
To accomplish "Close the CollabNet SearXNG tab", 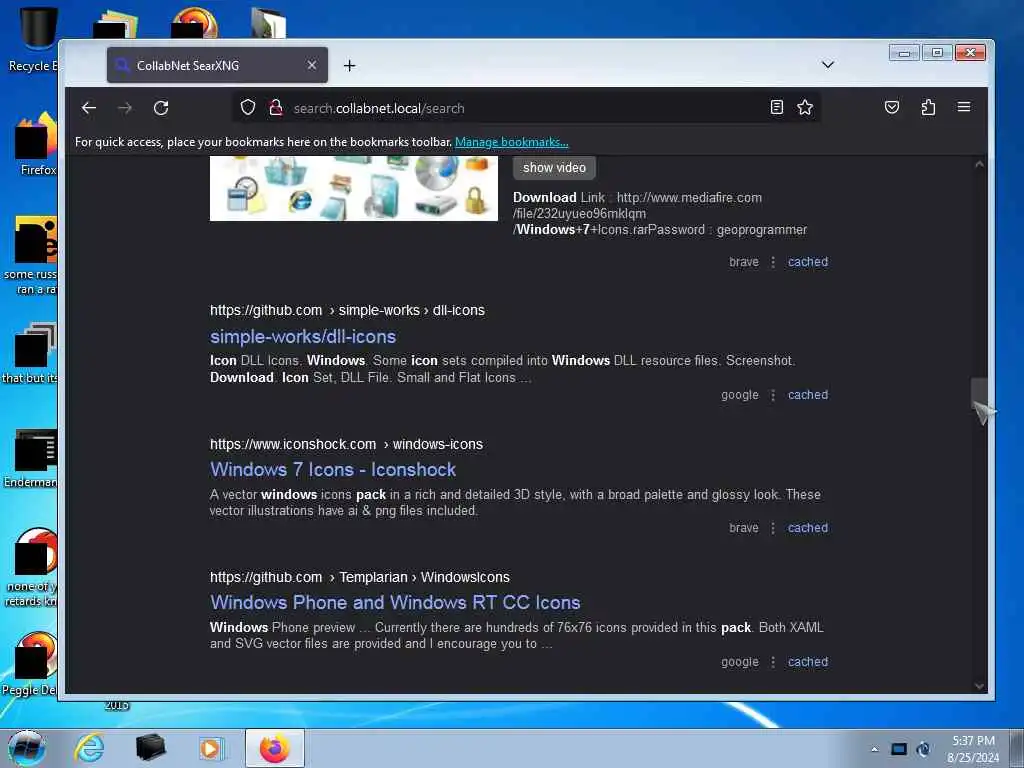I will click(312, 65).
